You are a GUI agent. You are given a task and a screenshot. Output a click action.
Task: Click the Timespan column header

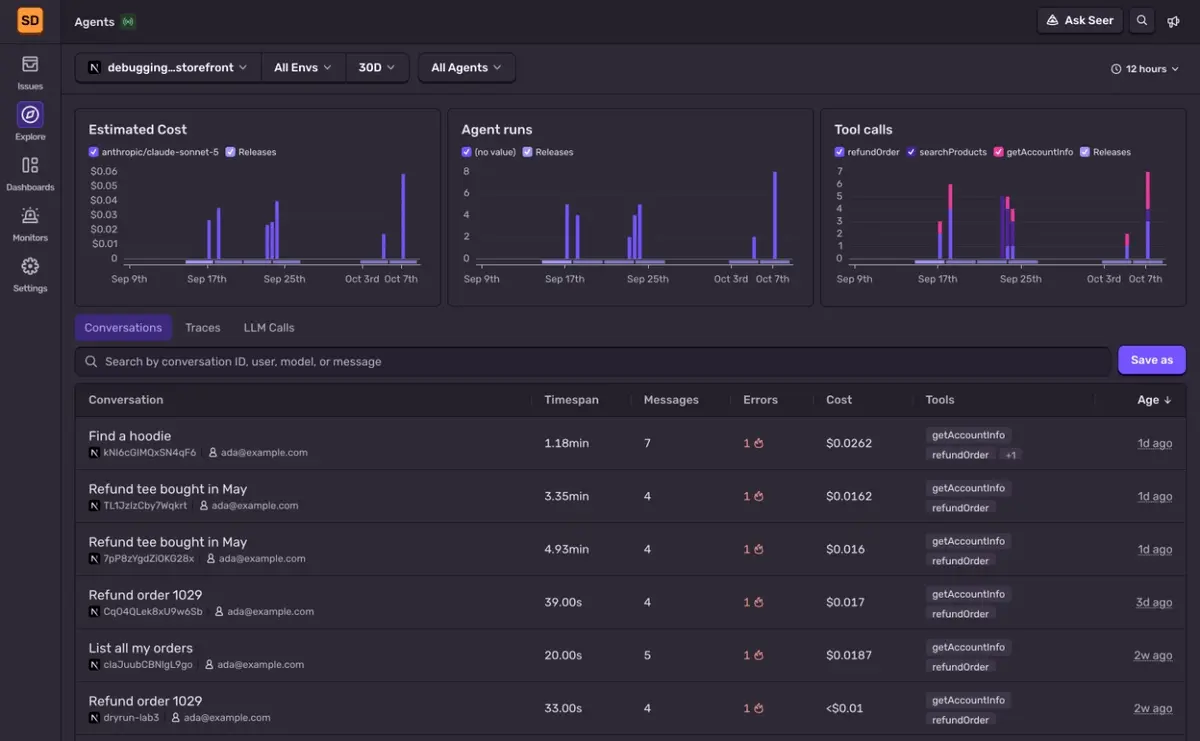pos(571,400)
